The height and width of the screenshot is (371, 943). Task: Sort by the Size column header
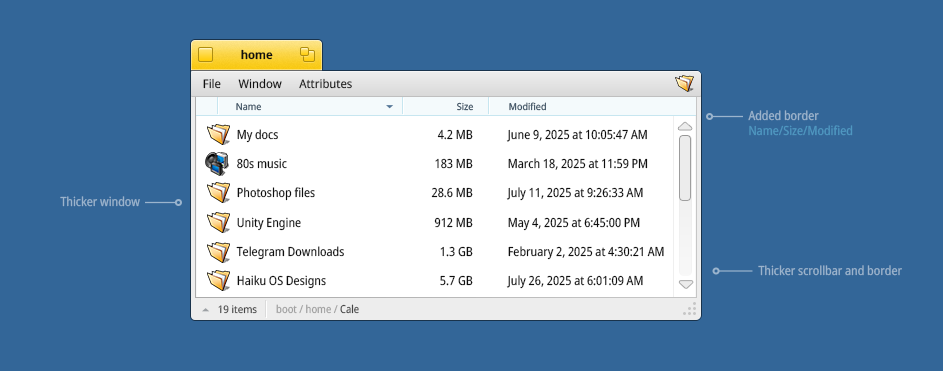(464, 106)
